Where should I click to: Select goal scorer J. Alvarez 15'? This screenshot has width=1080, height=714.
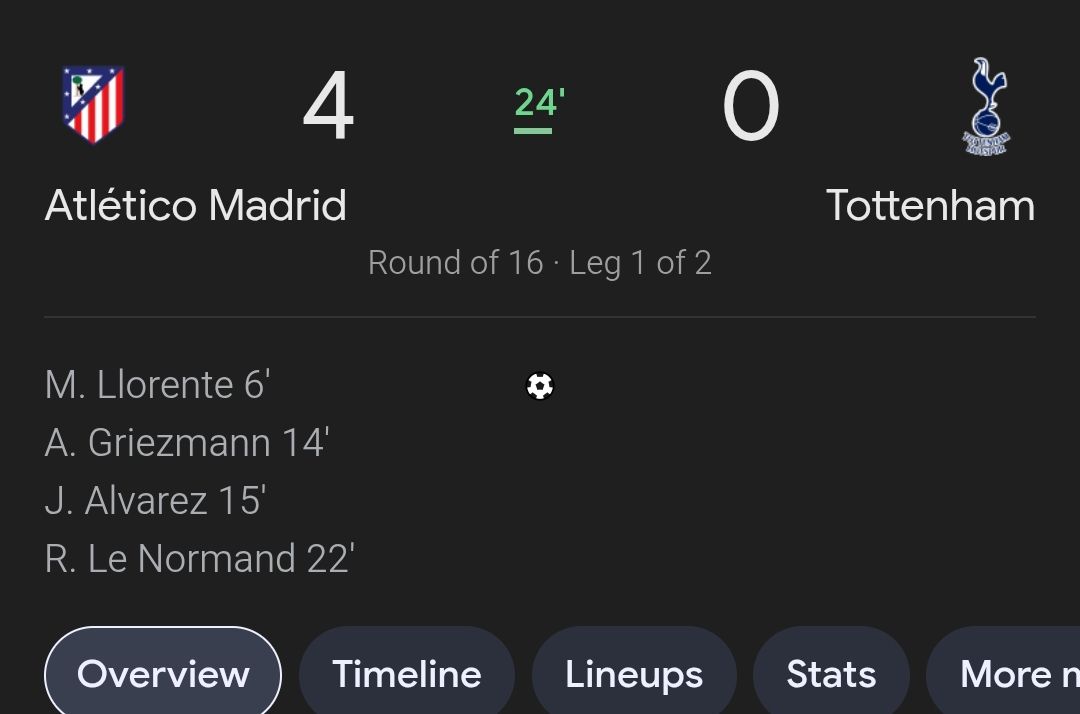155,501
